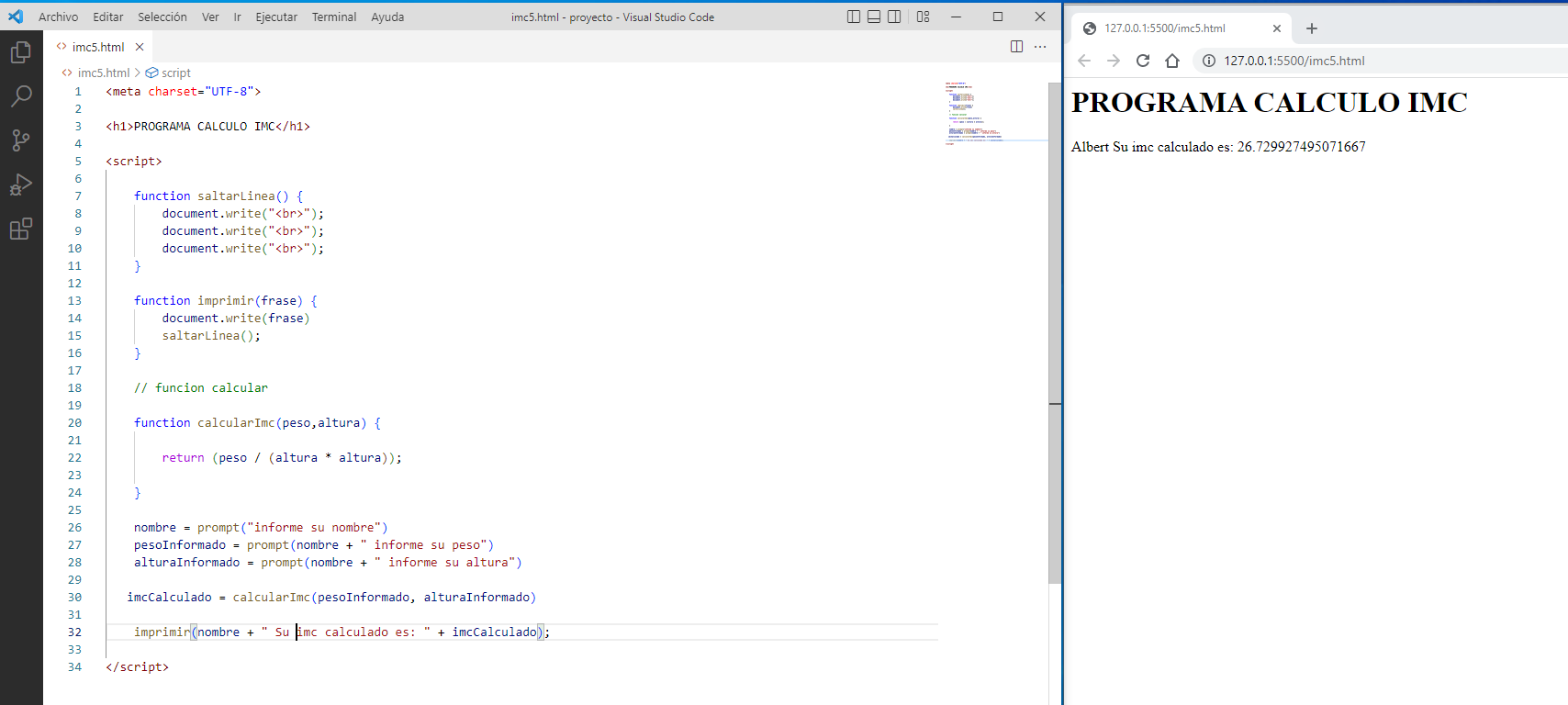Open the Search view in activity bar
The height and width of the screenshot is (705, 1568).
(20, 95)
